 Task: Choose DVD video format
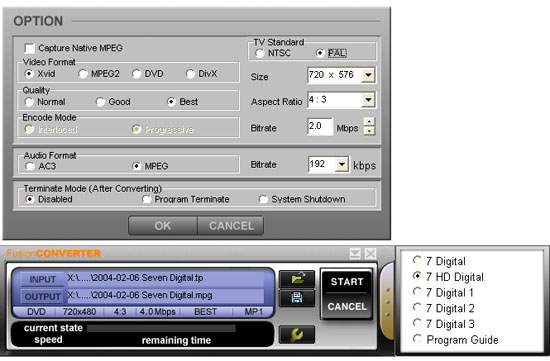(137, 74)
